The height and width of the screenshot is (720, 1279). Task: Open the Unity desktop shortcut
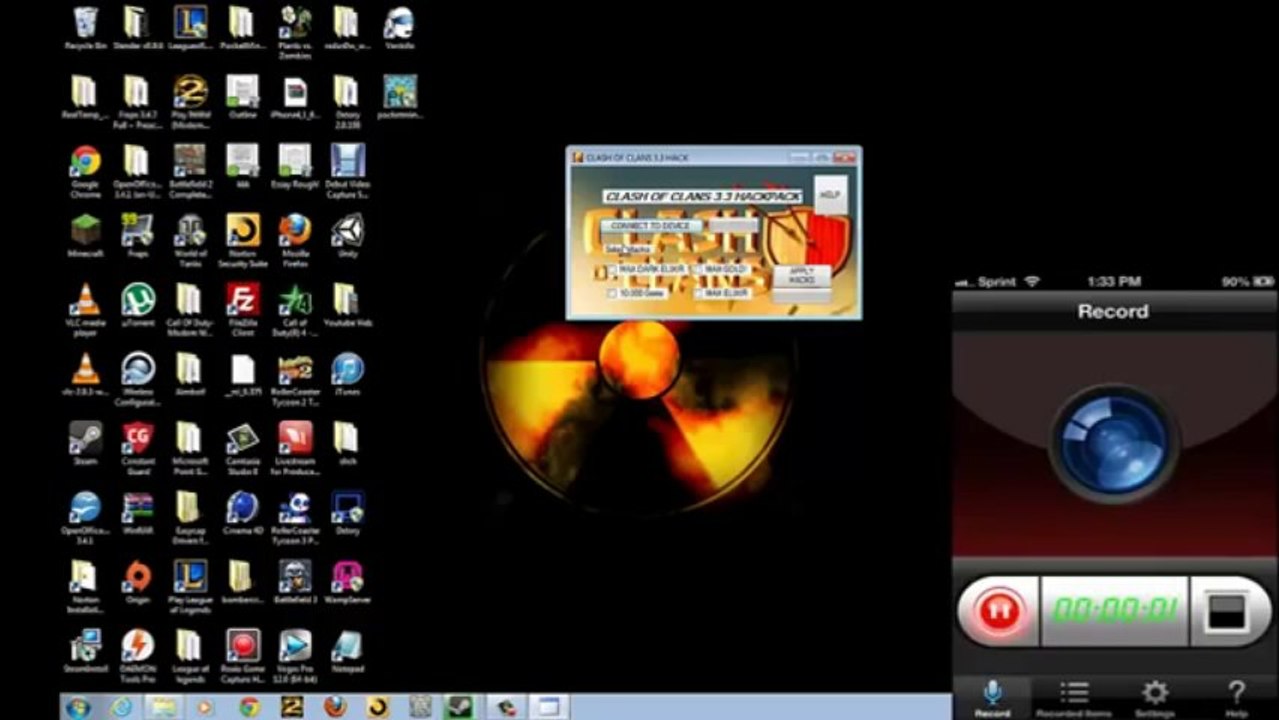pos(347,236)
